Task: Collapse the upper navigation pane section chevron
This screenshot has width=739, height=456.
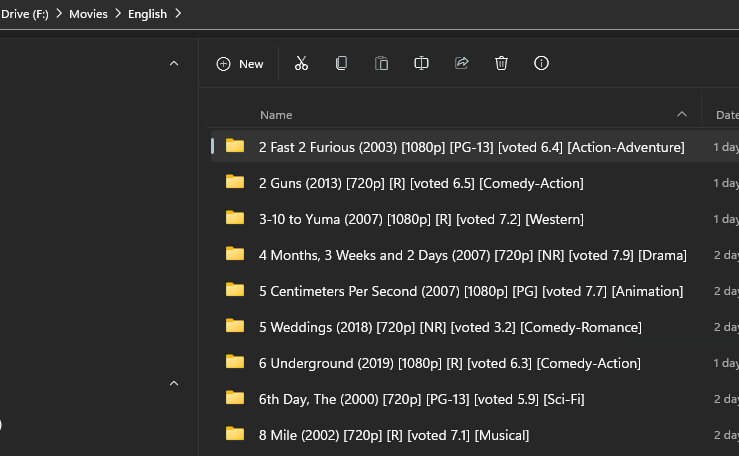Action: pos(173,63)
